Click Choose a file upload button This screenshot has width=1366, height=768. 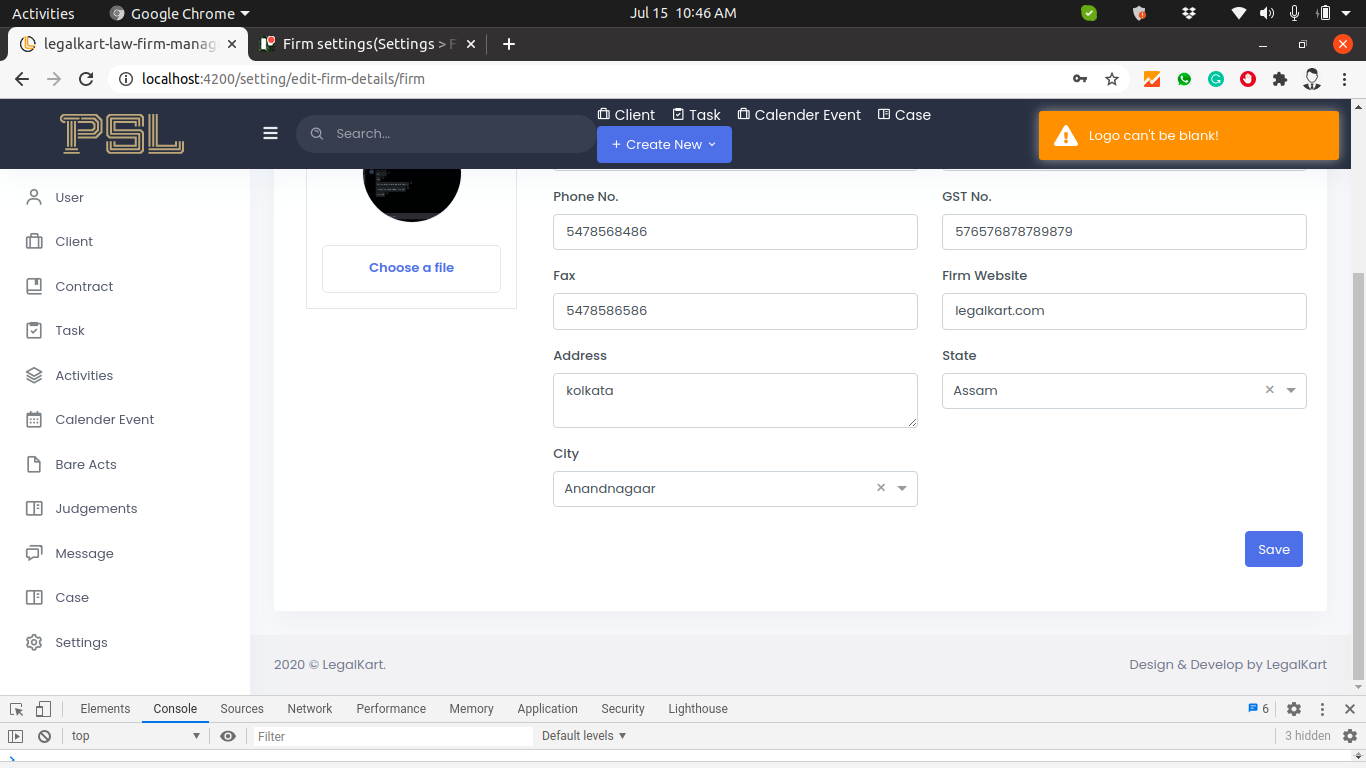click(x=411, y=268)
